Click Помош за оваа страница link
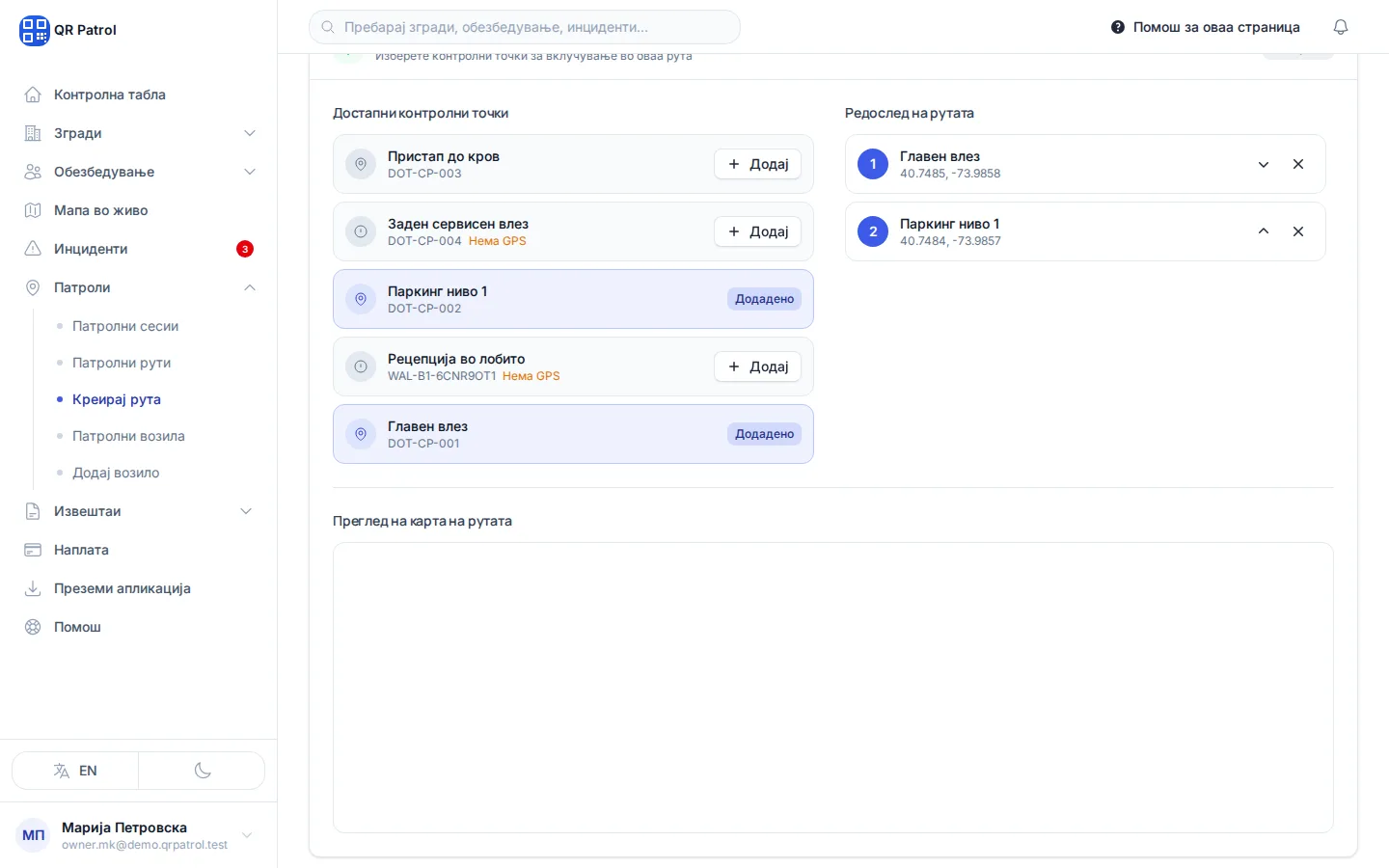Viewport: 1389px width, 868px height. (1206, 27)
